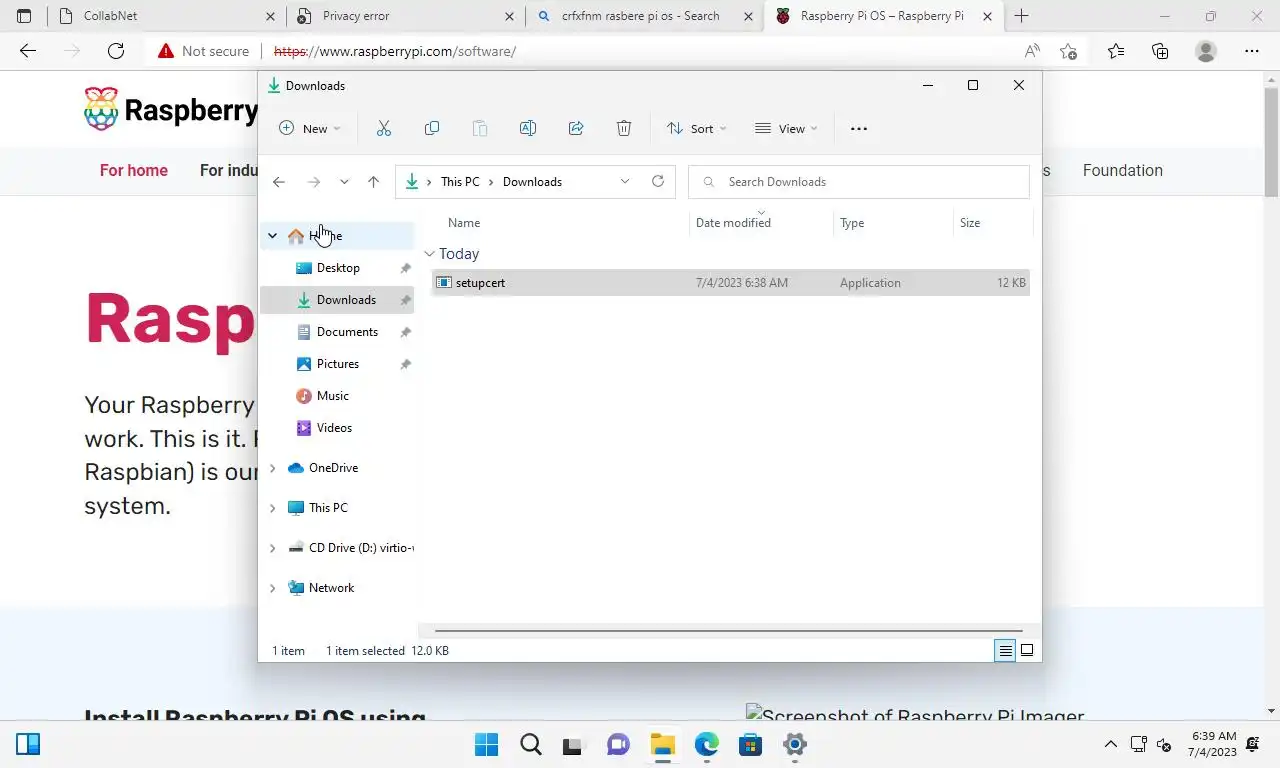This screenshot has height=768, width=1280.
Task: Open Edge Collections icon
Action: coord(1160,51)
